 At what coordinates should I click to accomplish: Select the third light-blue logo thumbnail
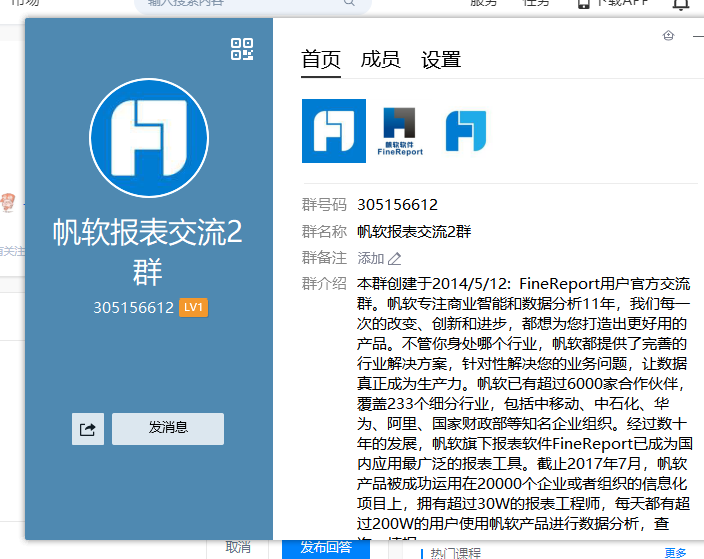click(466, 131)
